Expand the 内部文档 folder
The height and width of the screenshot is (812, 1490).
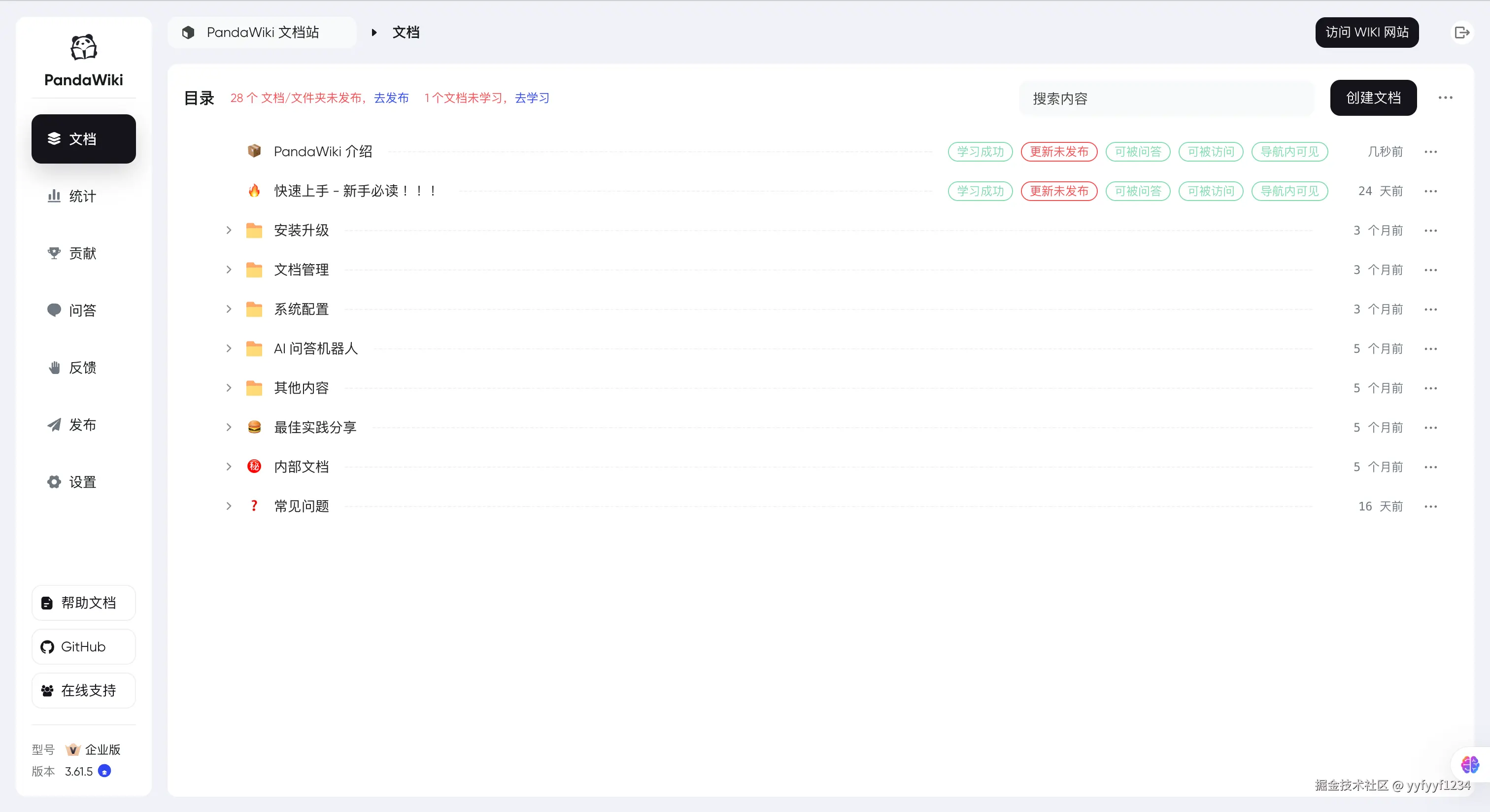click(x=229, y=467)
